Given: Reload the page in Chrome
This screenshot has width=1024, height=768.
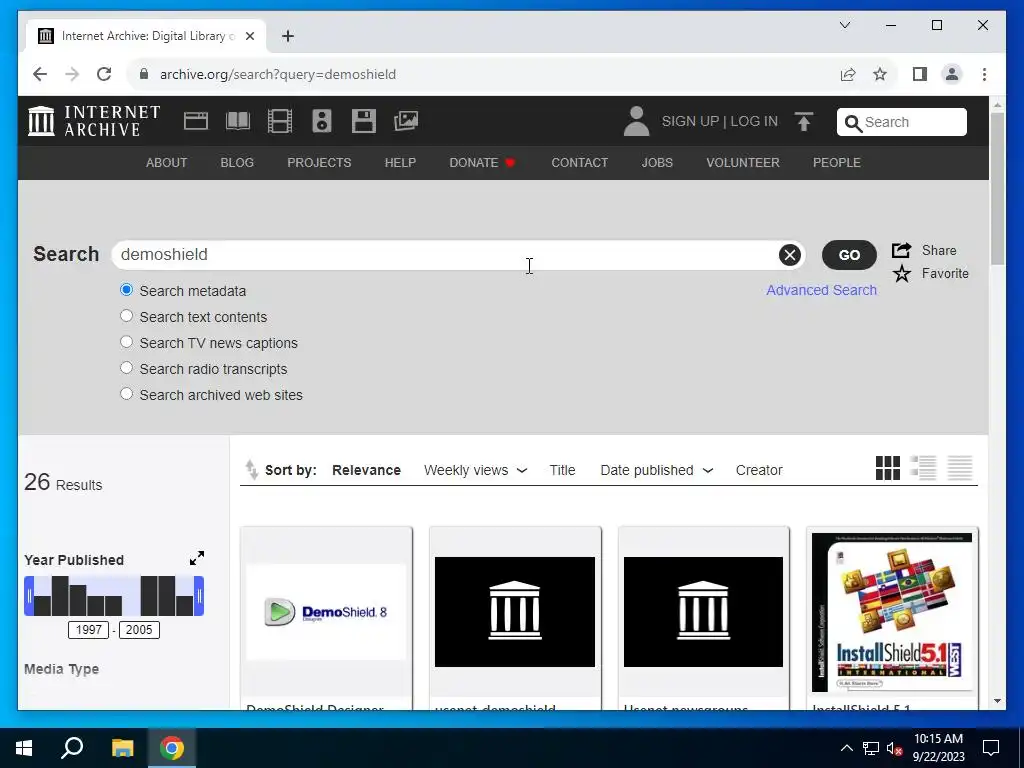Looking at the screenshot, I should (x=104, y=74).
